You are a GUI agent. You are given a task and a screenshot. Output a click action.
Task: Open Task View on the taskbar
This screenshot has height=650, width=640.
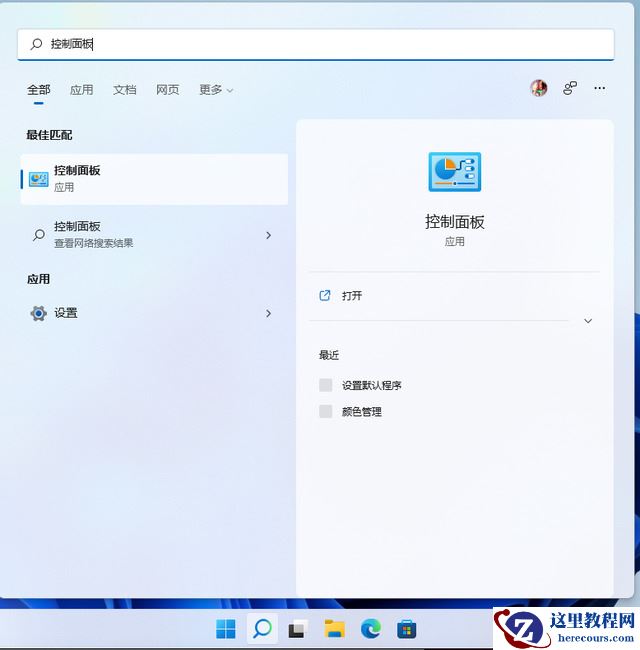(298, 629)
